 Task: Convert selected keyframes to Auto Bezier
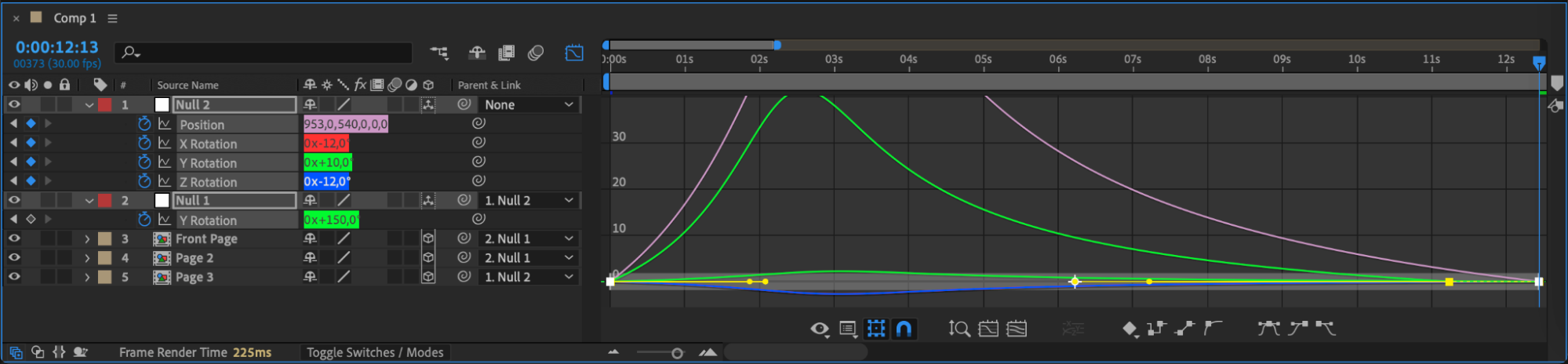(x=1213, y=329)
